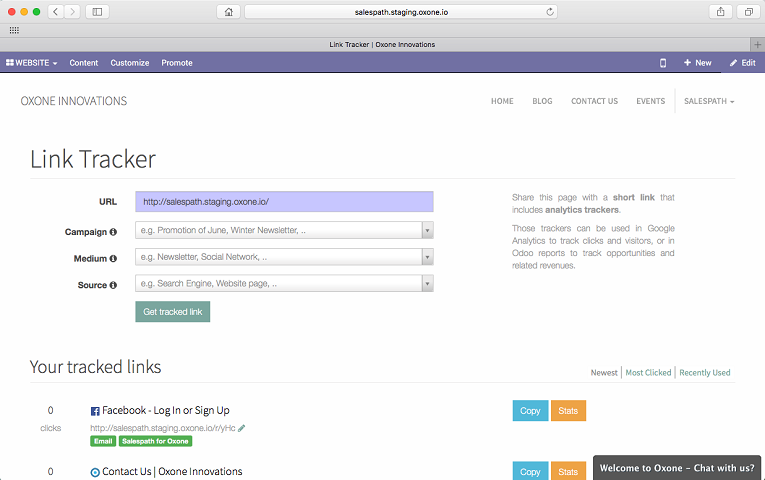Toggle the Safari sidebar button
Image resolution: width=765 pixels, height=480 pixels.
point(97,12)
